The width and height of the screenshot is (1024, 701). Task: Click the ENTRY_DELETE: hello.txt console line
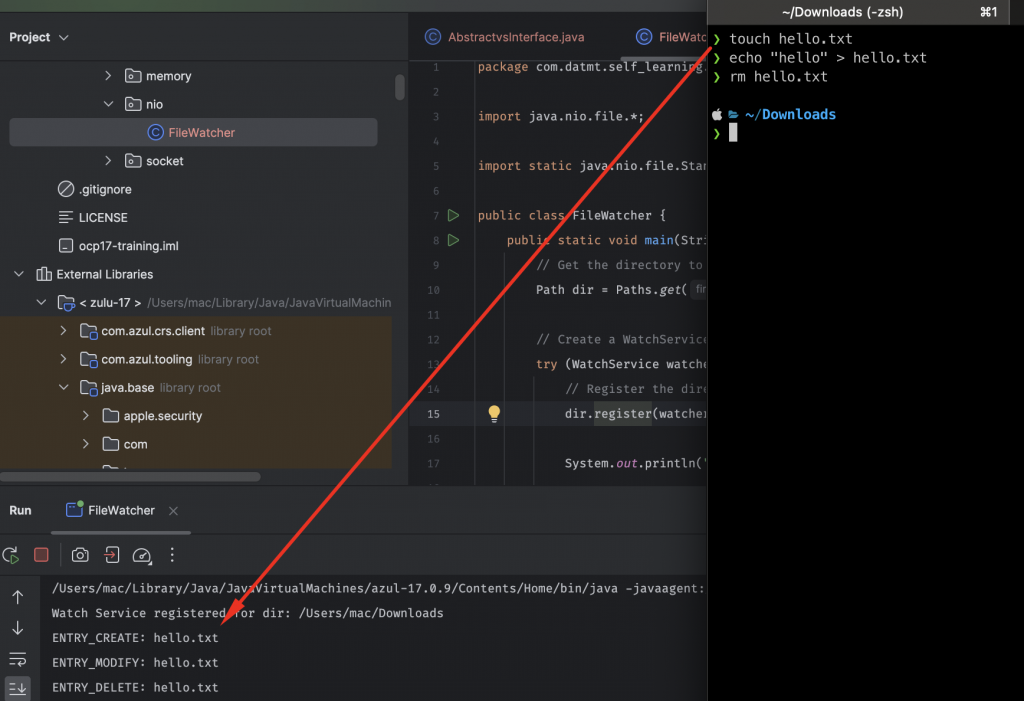135,687
